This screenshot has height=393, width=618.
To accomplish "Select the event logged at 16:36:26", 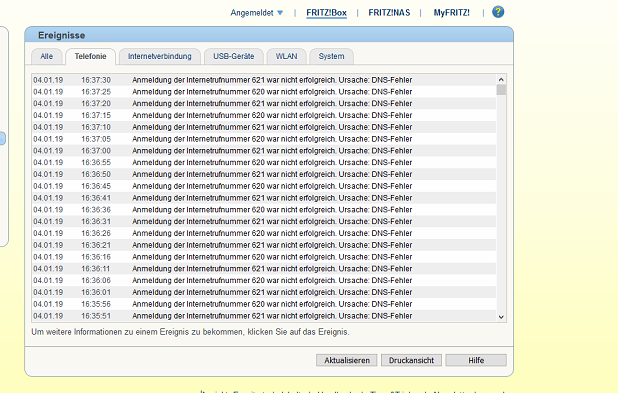I will point(264,233).
